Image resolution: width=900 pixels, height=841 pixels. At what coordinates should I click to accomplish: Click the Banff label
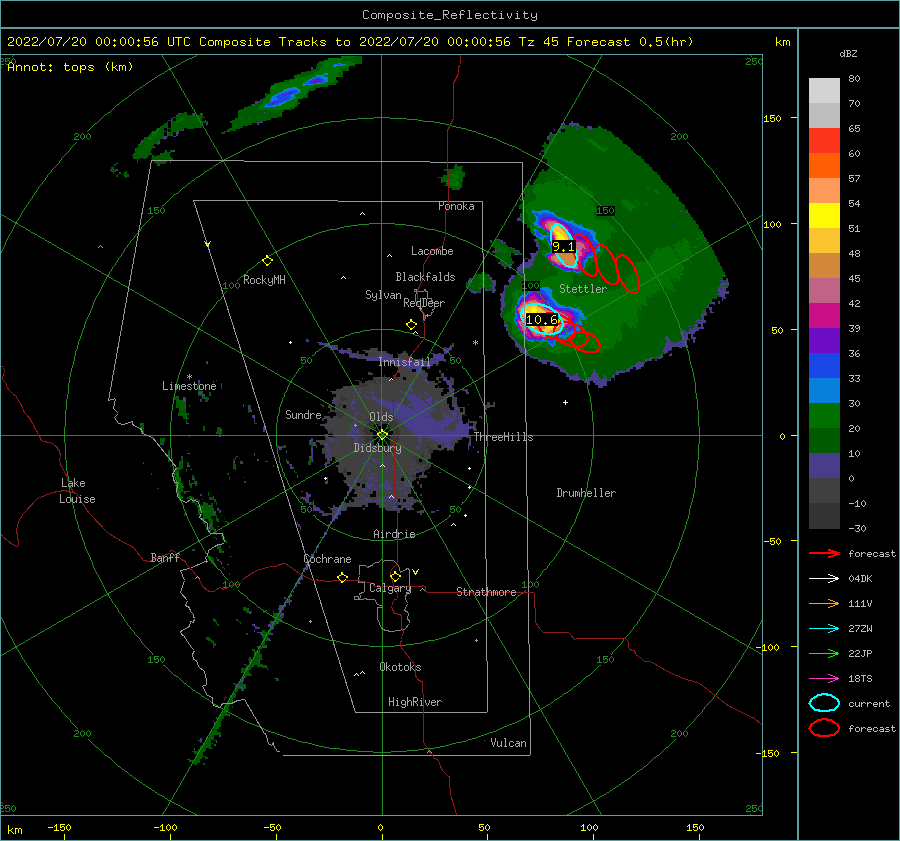(165, 558)
